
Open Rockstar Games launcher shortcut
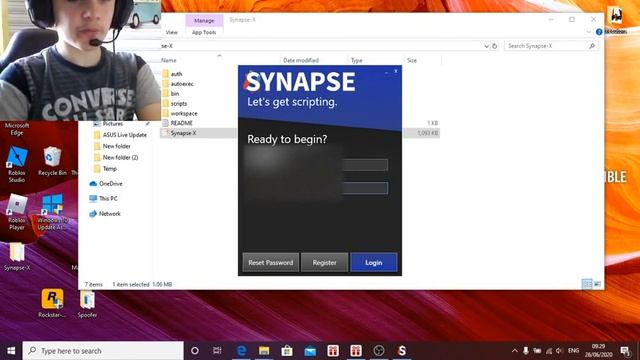pos(52,303)
